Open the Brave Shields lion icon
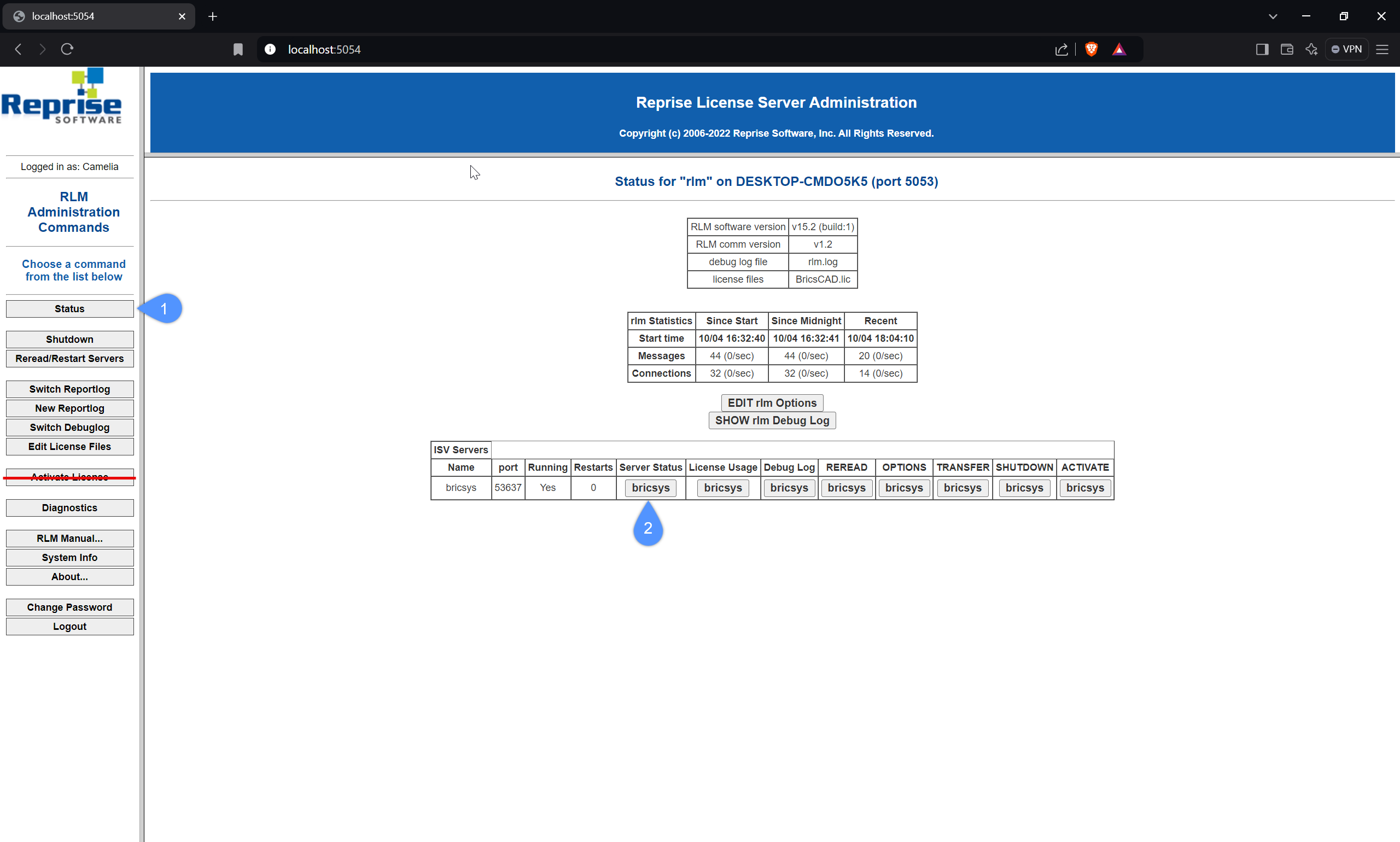The width and height of the screenshot is (1400, 842). pos(1090,49)
